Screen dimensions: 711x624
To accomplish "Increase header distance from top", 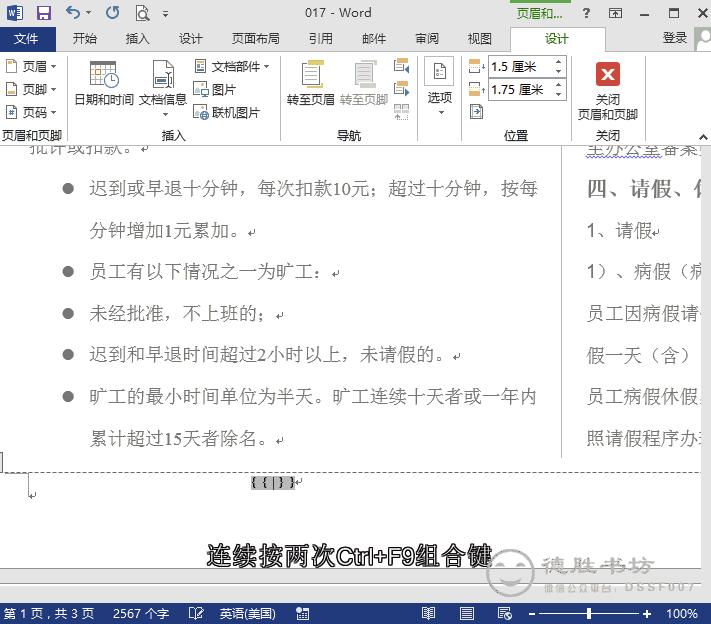I will 559,62.
